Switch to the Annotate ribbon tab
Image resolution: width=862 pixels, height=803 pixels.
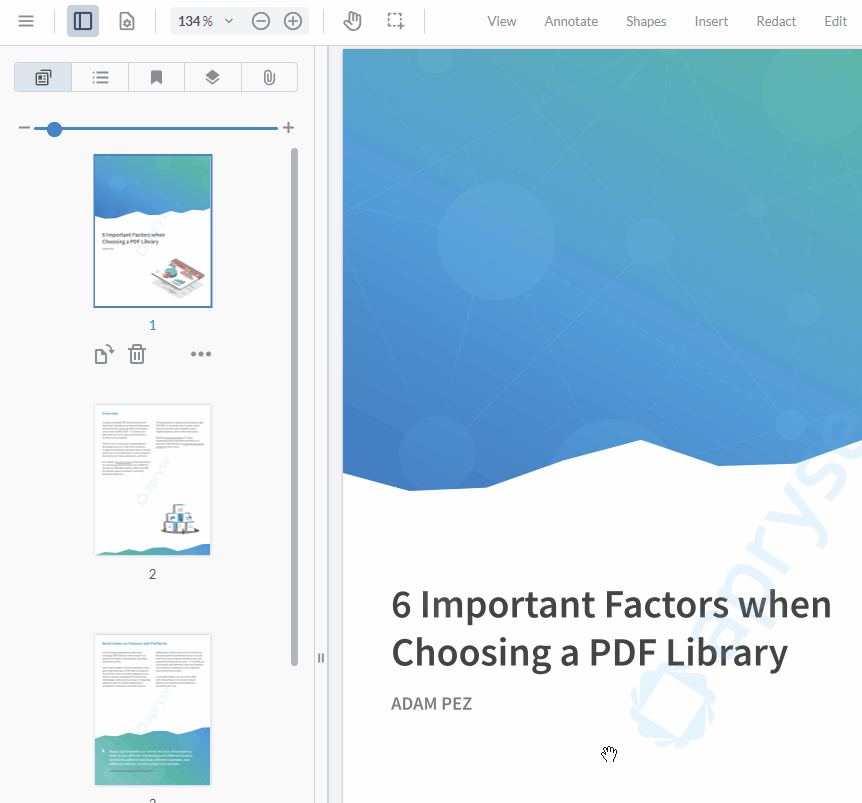(571, 21)
